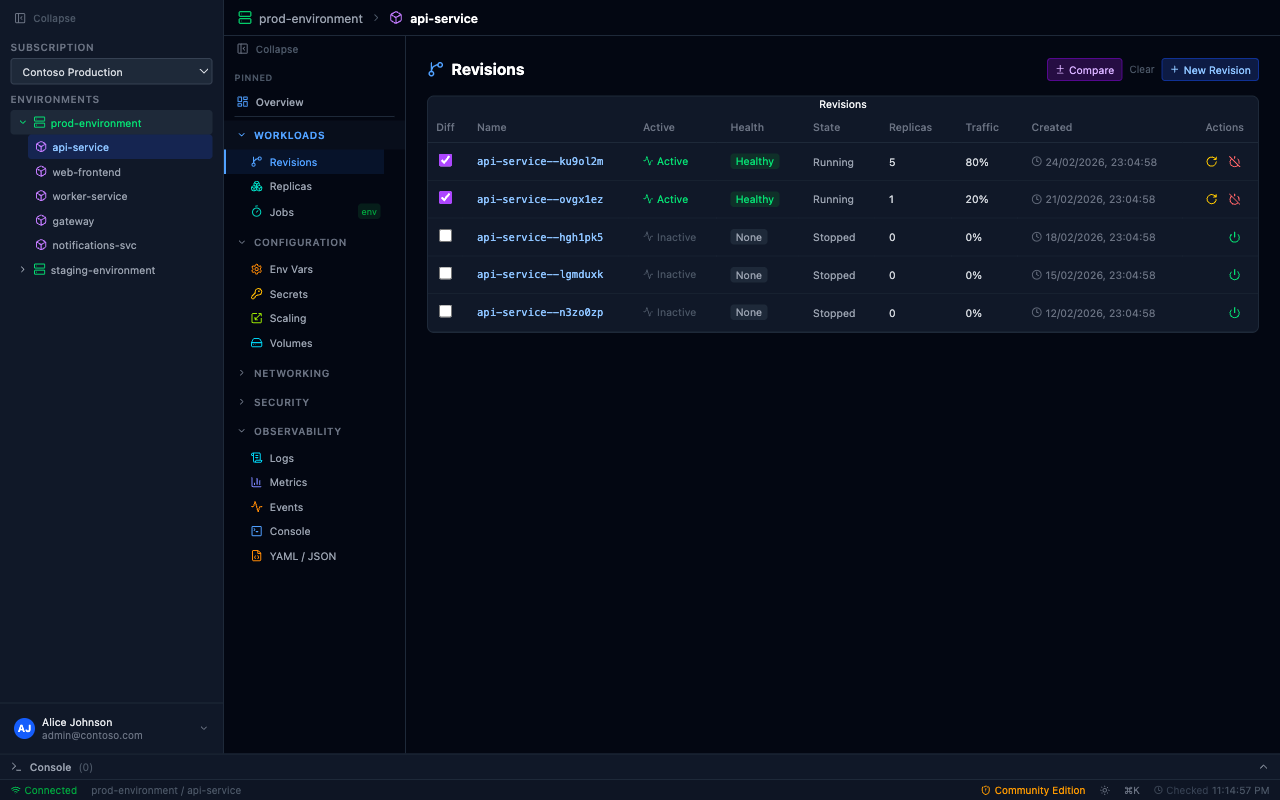Open the Logs panel
1280x800 pixels.
[283, 457]
